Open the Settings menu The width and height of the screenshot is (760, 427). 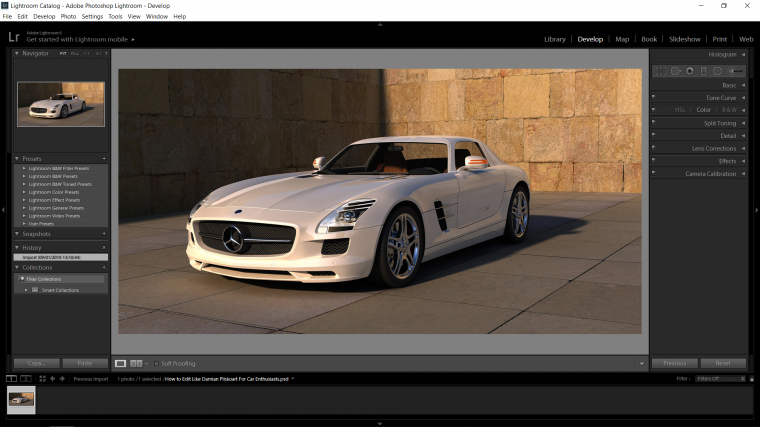[92, 16]
